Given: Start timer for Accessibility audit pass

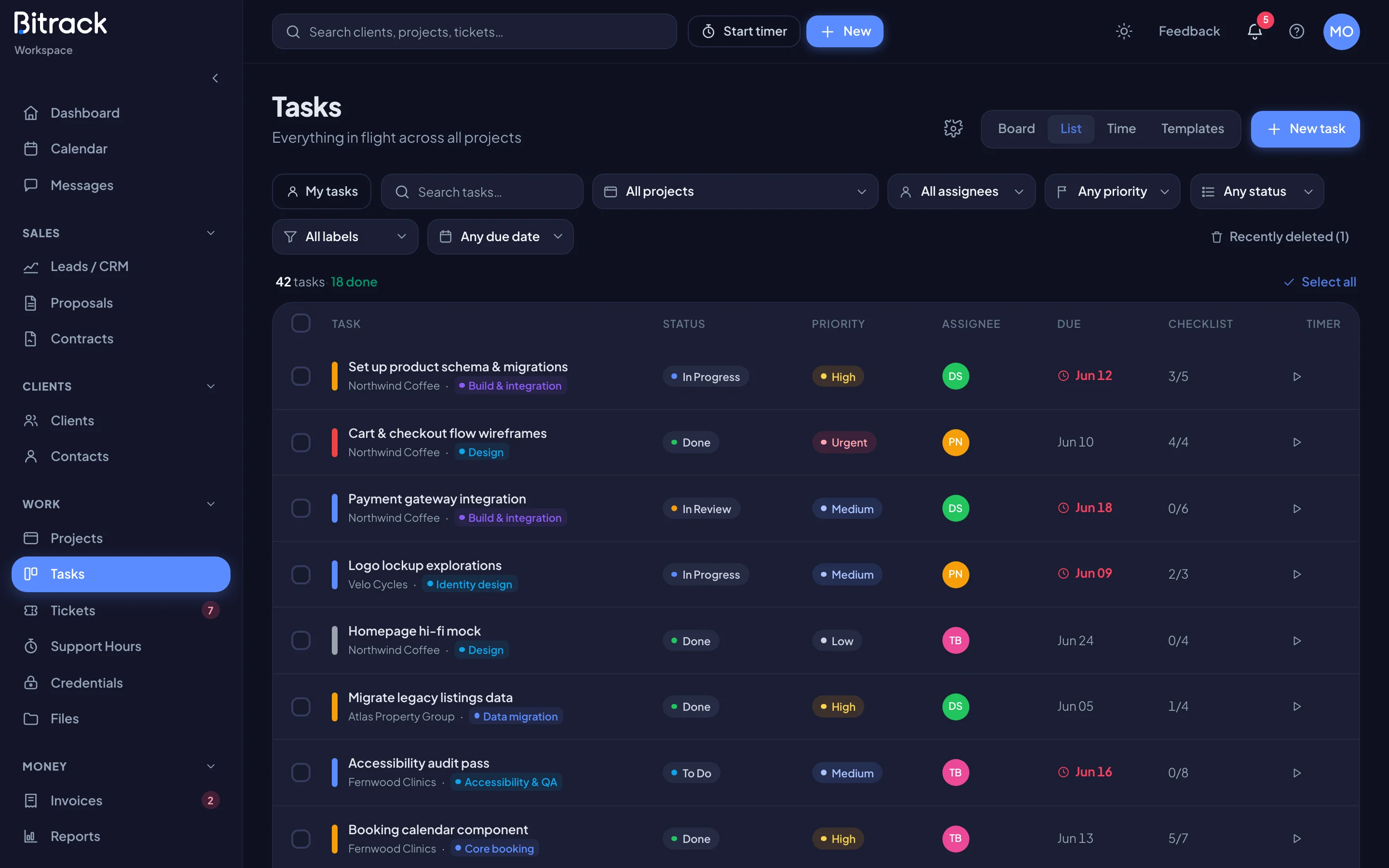Looking at the screenshot, I should coord(1296,773).
